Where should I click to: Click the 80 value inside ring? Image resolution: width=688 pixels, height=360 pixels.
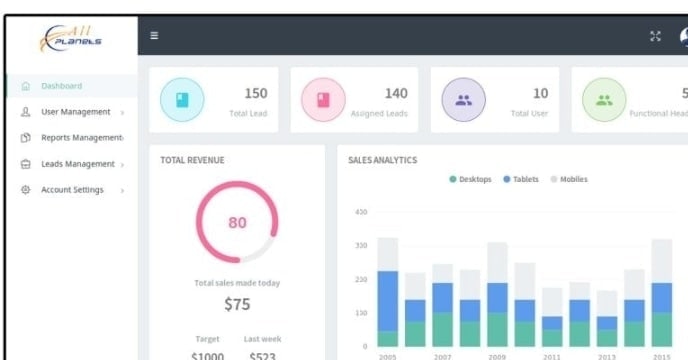coord(237,223)
